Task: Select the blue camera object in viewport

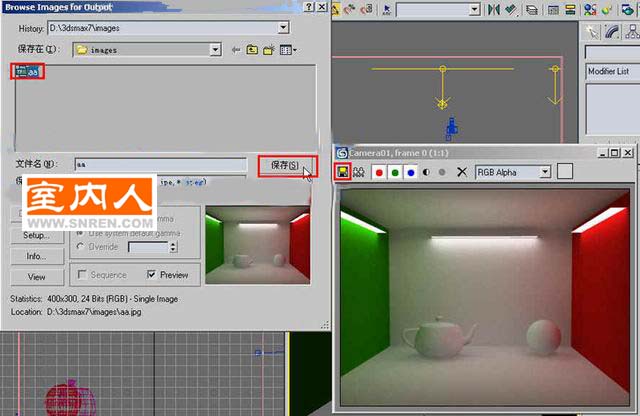Action: (451, 127)
